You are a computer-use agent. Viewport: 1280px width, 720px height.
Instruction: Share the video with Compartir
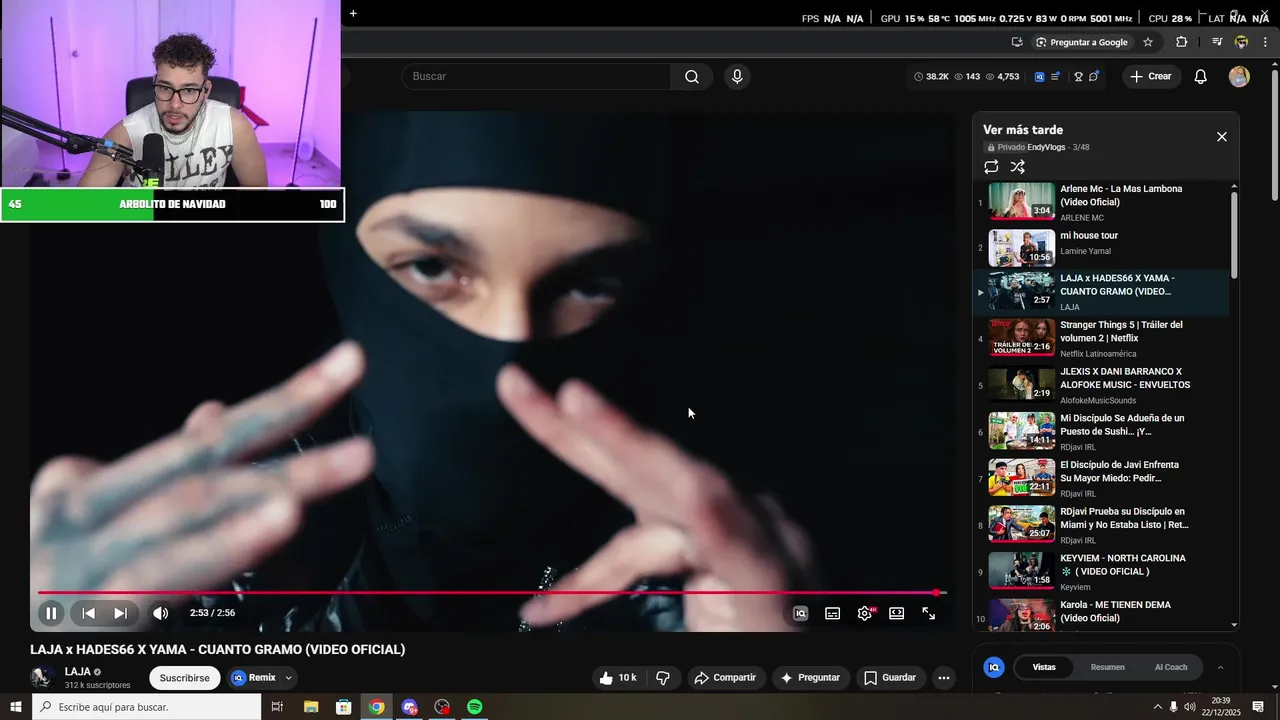(726, 678)
